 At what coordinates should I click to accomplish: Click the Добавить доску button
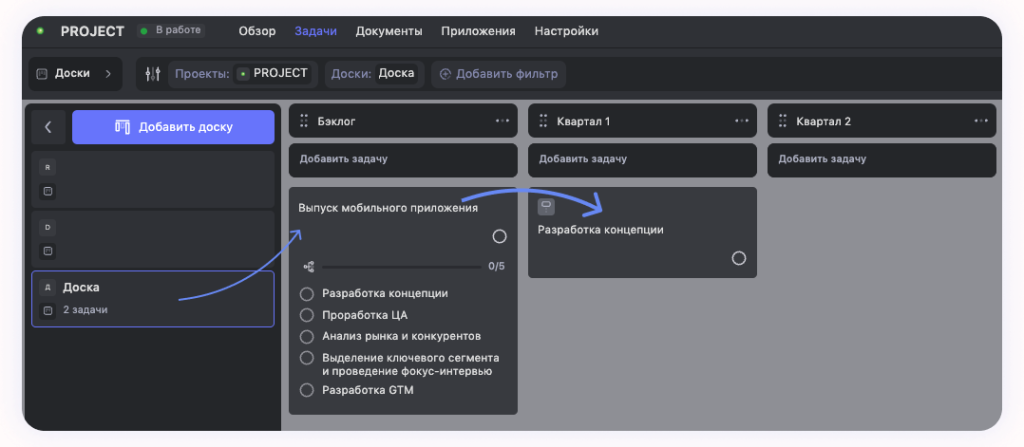(173, 127)
